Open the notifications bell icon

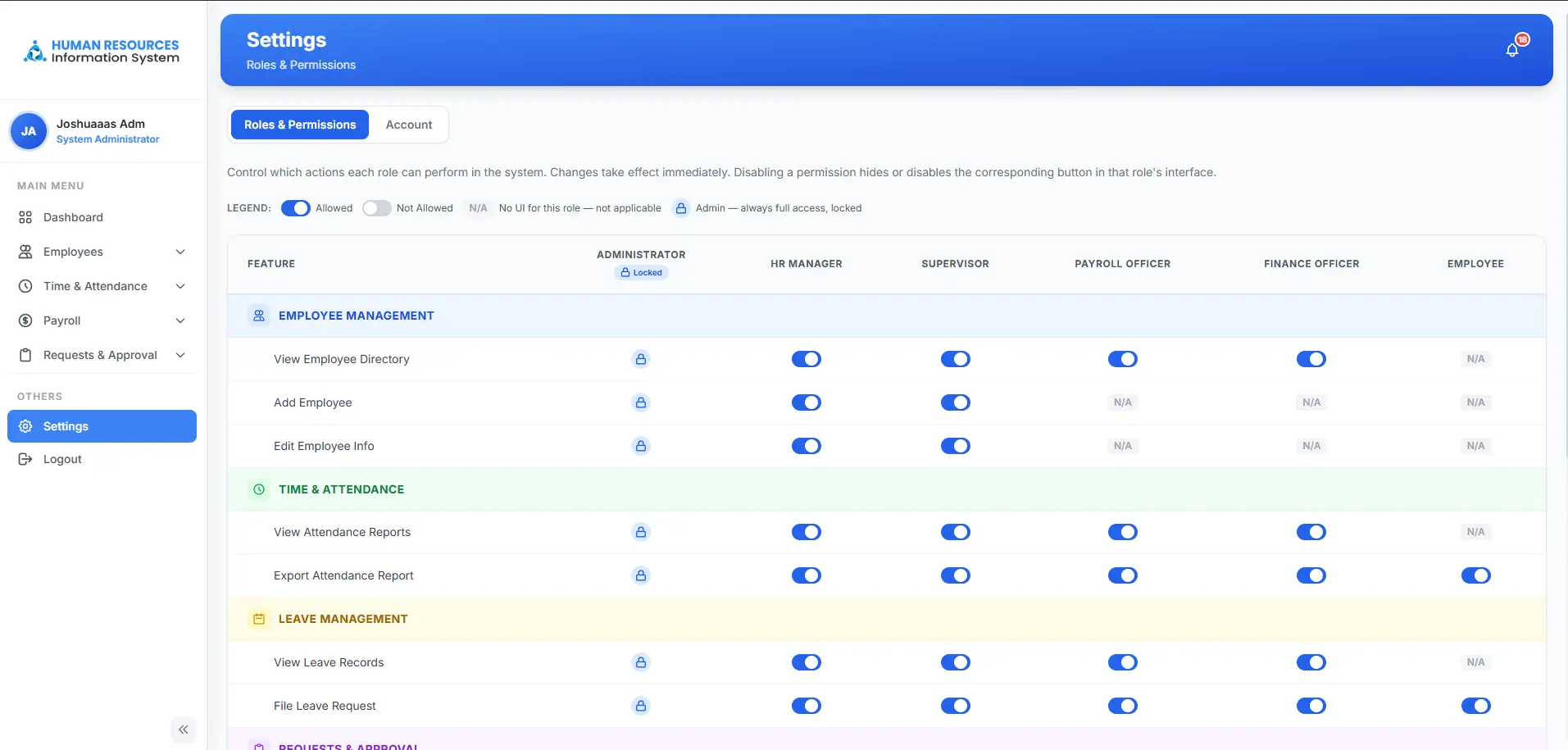pyautogui.click(x=1512, y=50)
